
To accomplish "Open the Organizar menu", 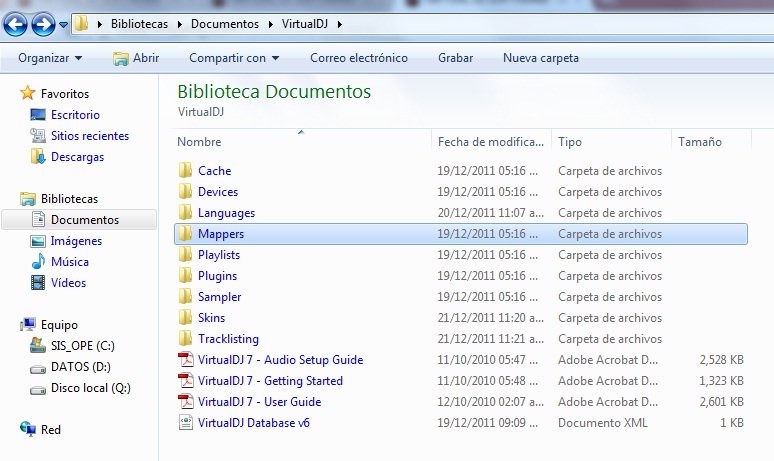I will (x=50, y=58).
